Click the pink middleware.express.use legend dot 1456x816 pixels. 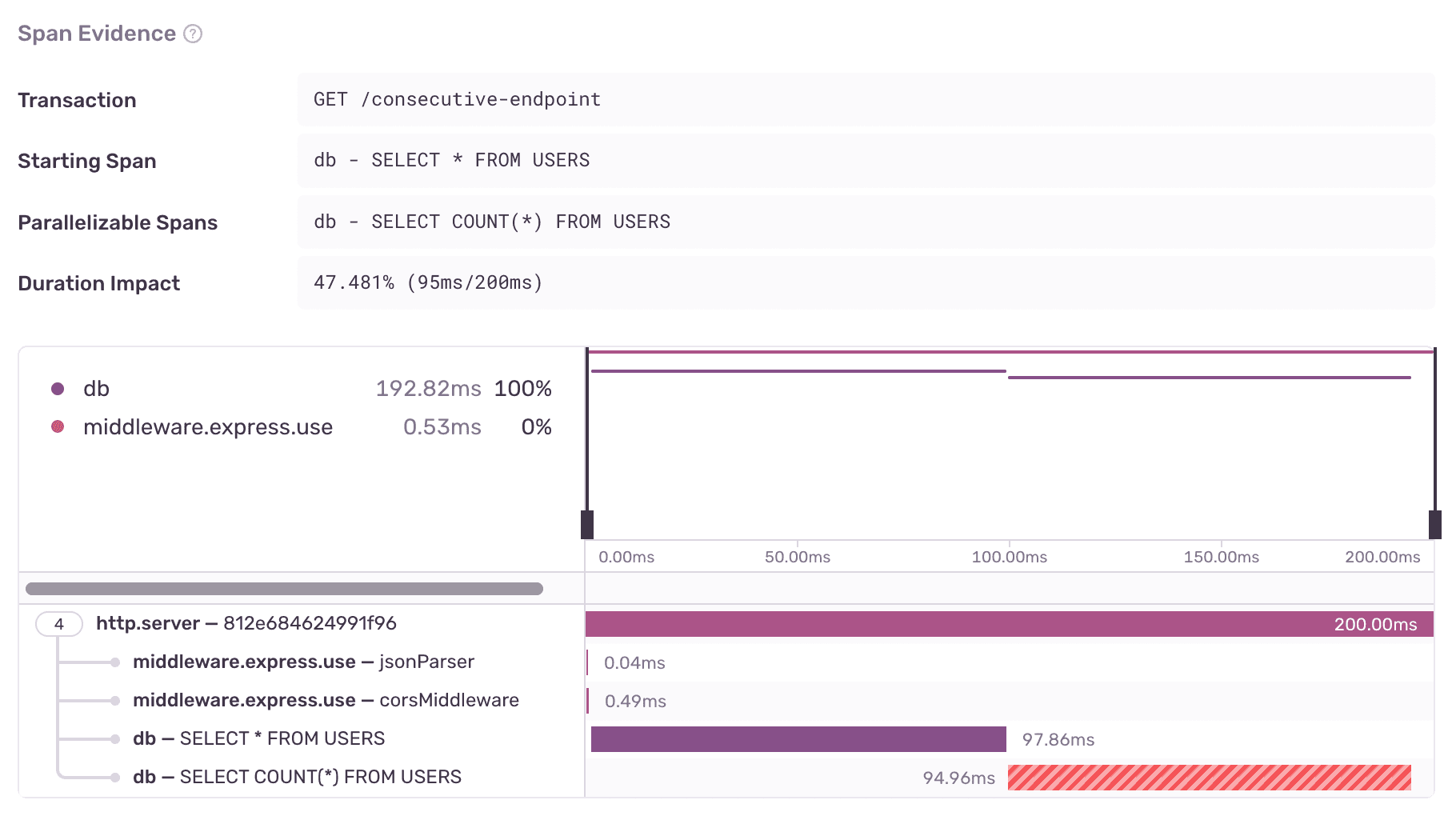(58, 427)
